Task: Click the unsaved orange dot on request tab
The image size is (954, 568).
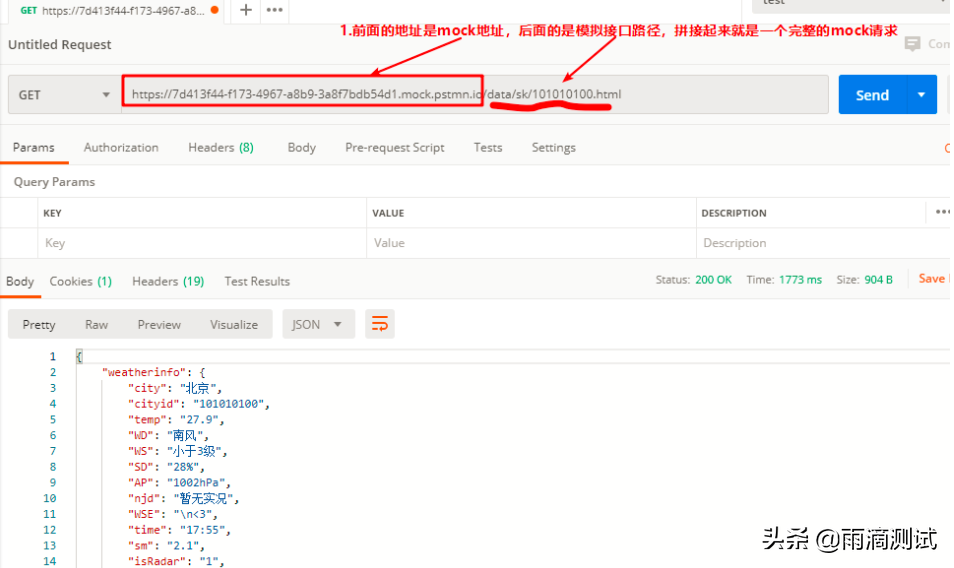Action: point(215,10)
